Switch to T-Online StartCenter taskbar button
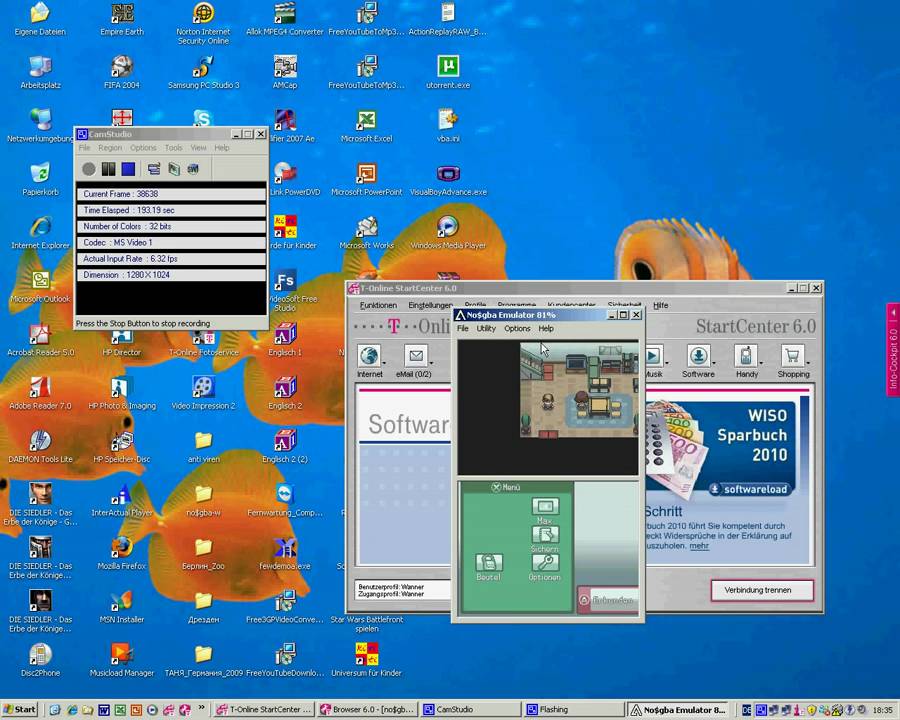The height and width of the screenshot is (720, 900). [263, 710]
